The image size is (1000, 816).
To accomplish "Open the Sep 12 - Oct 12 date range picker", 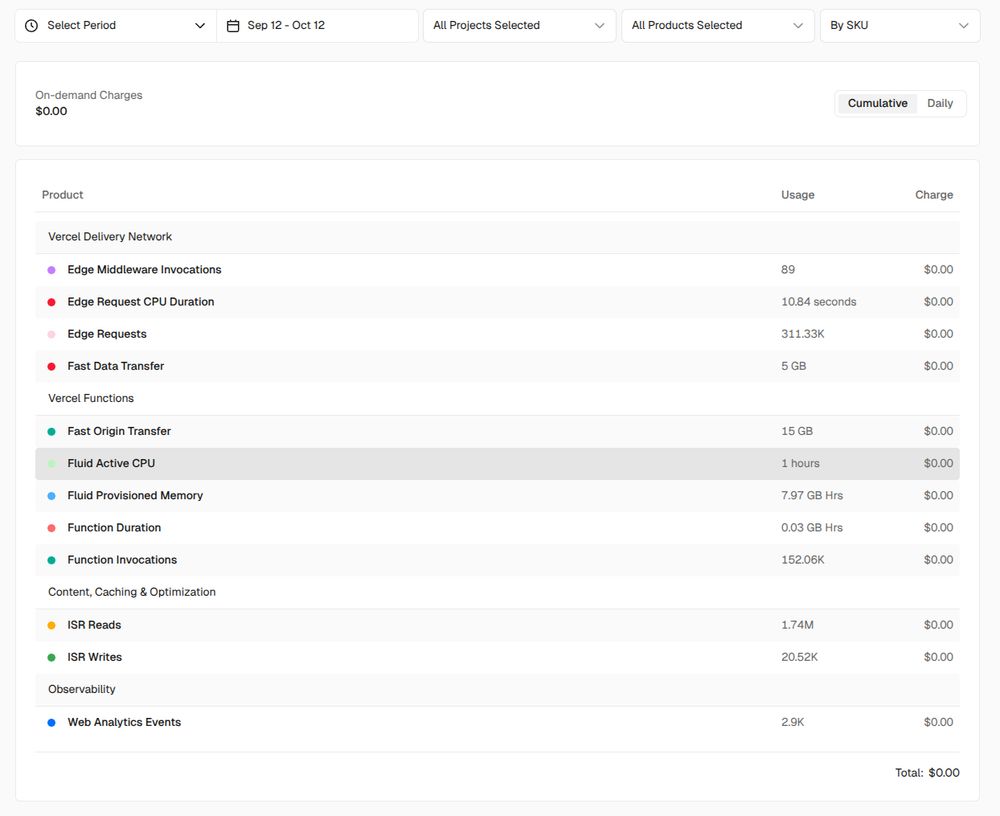I will tap(317, 26).
